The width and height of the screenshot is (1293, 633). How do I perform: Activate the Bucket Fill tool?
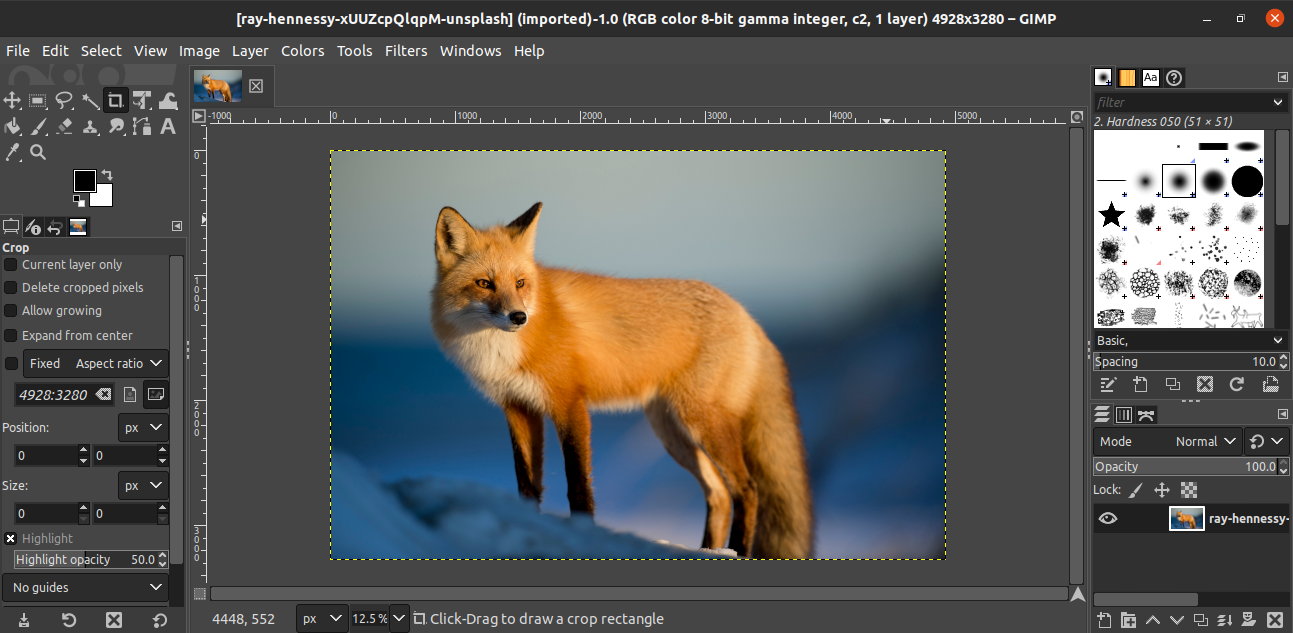[x=12, y=126]
